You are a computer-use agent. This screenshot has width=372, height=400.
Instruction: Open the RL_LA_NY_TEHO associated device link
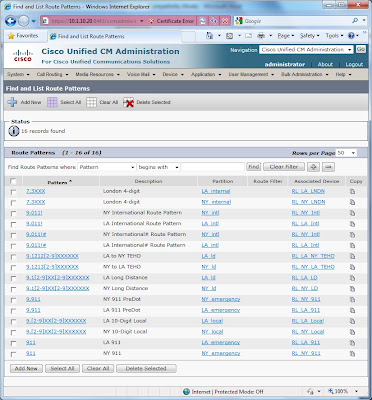coord(313,256)
